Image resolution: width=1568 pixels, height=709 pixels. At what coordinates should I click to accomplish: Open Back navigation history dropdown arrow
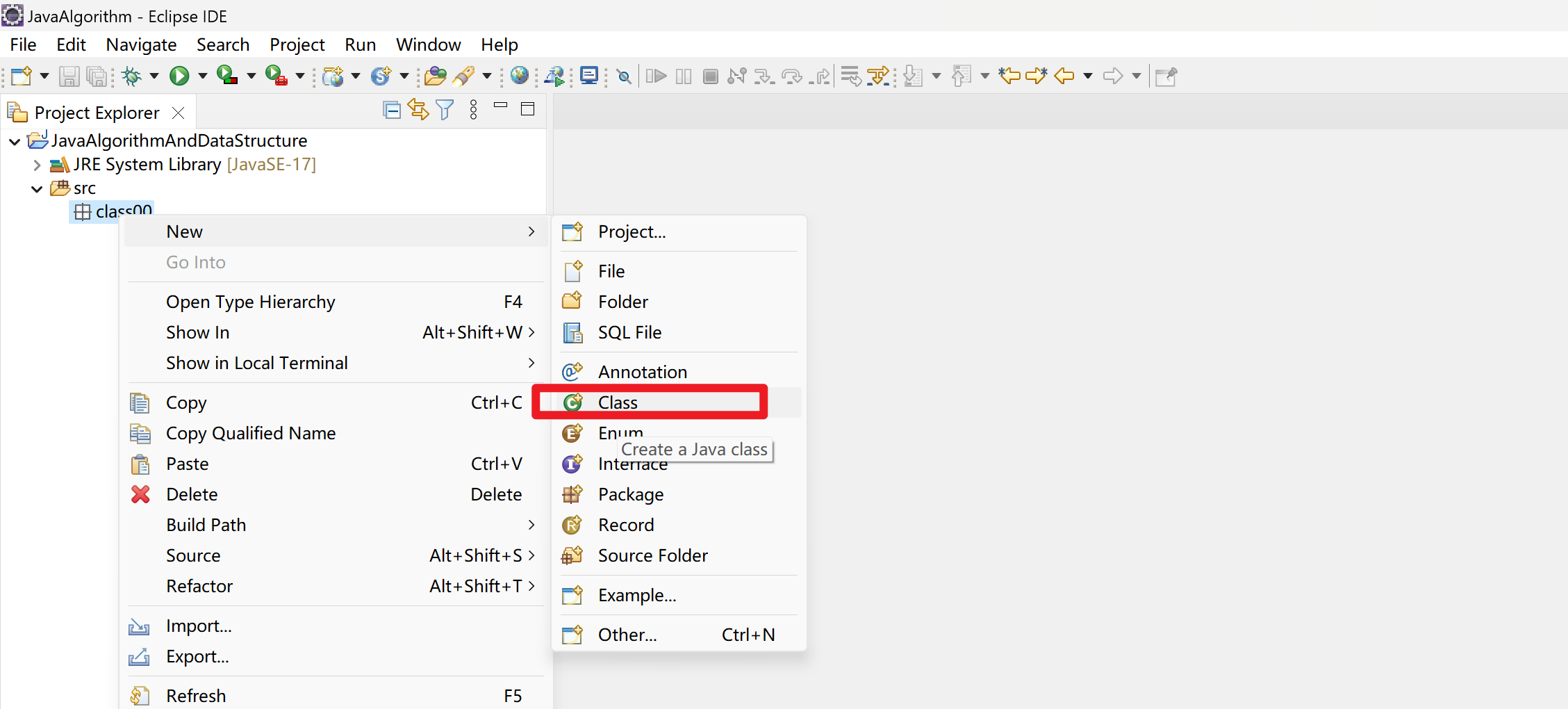tap(1088, 76)
